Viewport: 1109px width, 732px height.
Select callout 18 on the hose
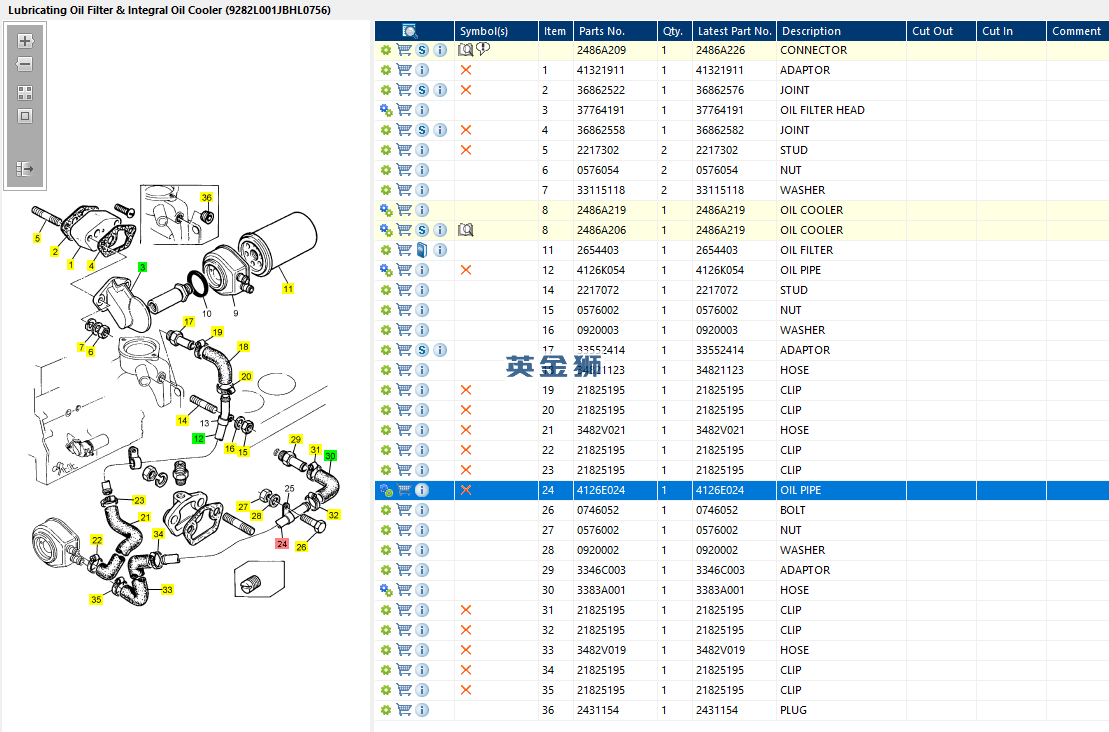(x=243, y=347)
